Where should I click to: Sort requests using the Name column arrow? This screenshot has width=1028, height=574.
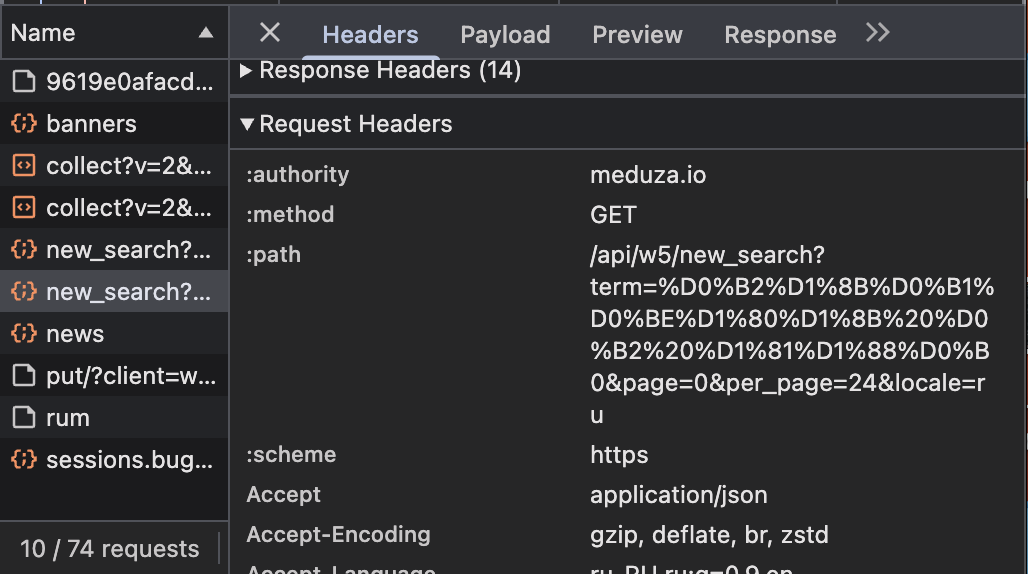click(206, 33)
